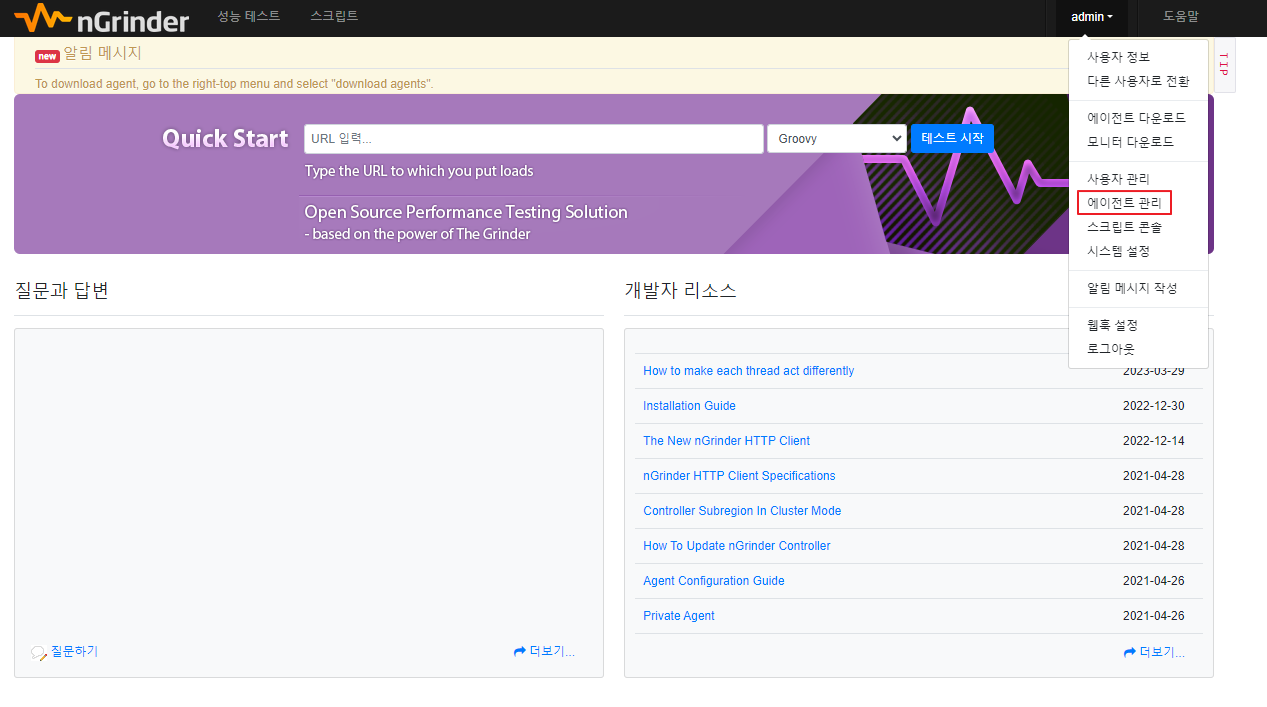Open the Installation Guide link
The width and height of the screenshot is (1267, 707).
[x=689, y=406]
